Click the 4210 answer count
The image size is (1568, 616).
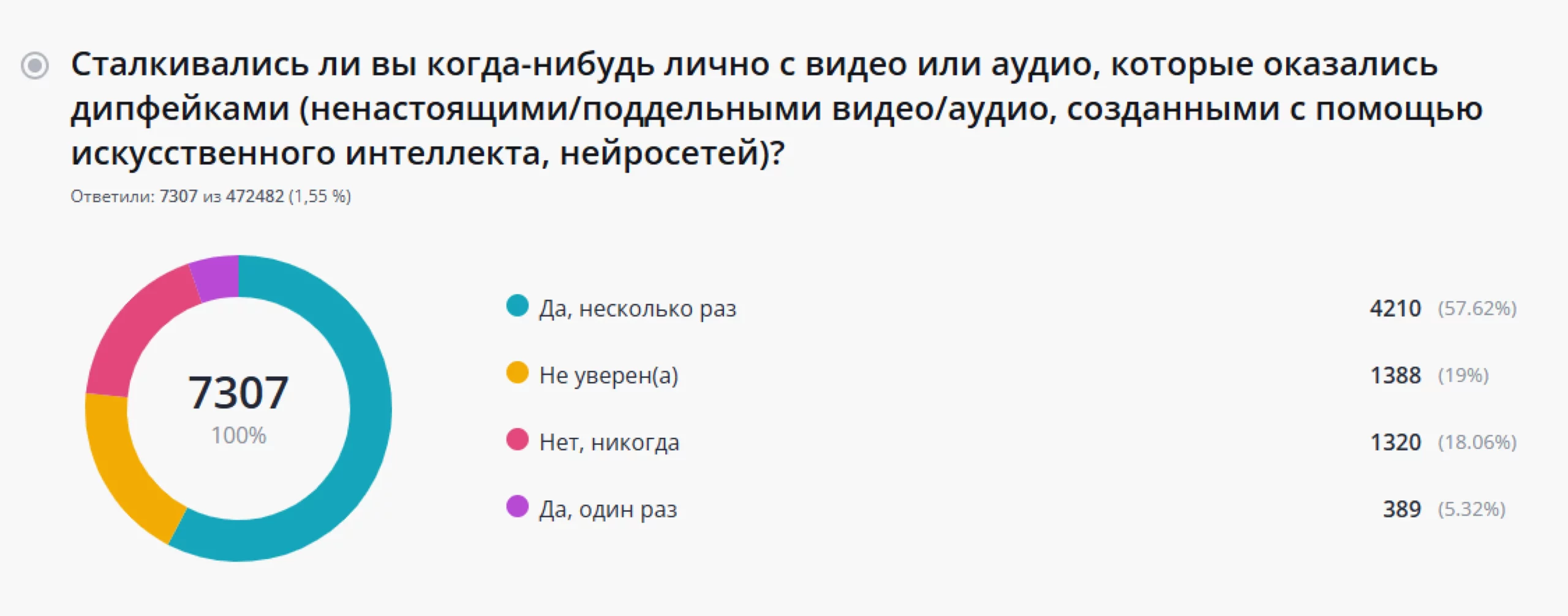[x=1395, y=309]
